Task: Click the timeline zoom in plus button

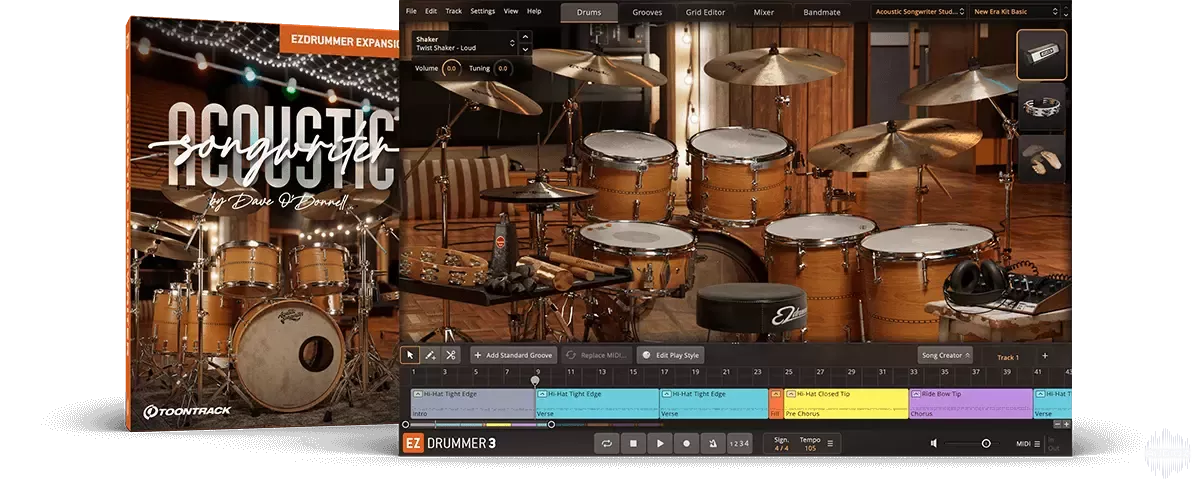Action: [x=1067, y=424]
